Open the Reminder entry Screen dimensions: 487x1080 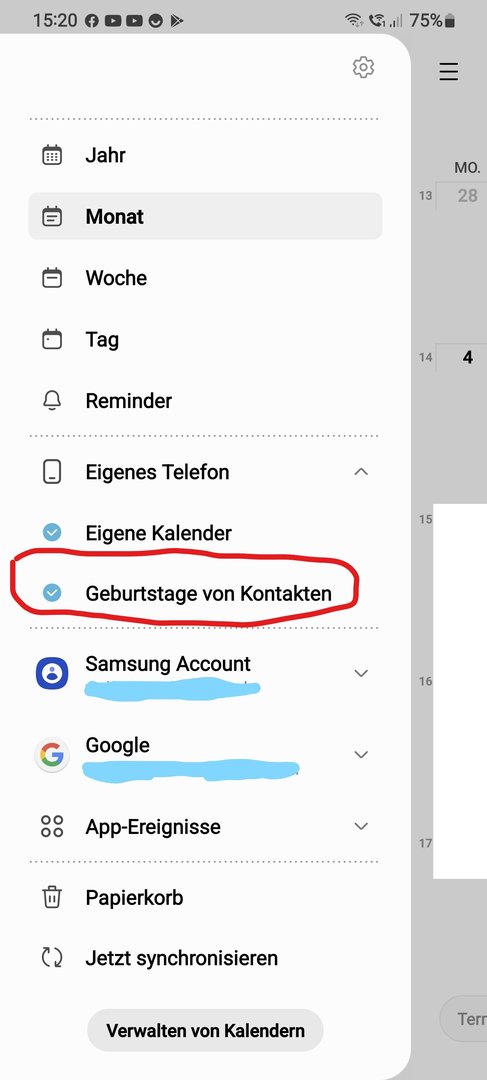(205, 400)
